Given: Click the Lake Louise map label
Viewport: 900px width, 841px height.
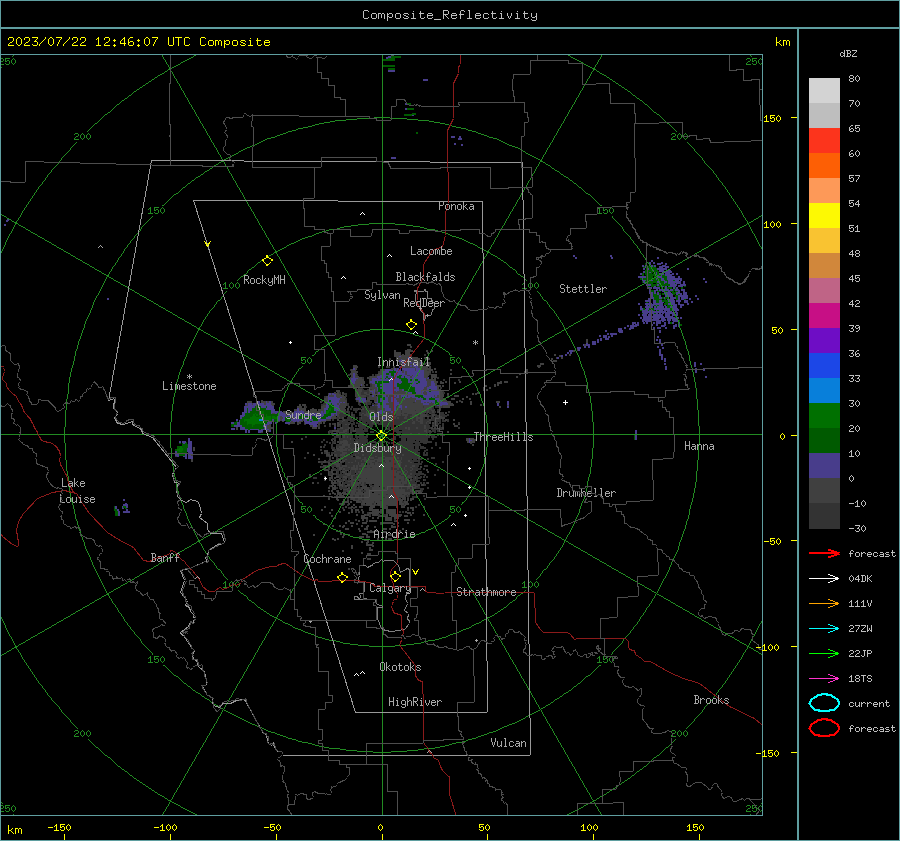Looking at the screenshot, I should point(77,491).
